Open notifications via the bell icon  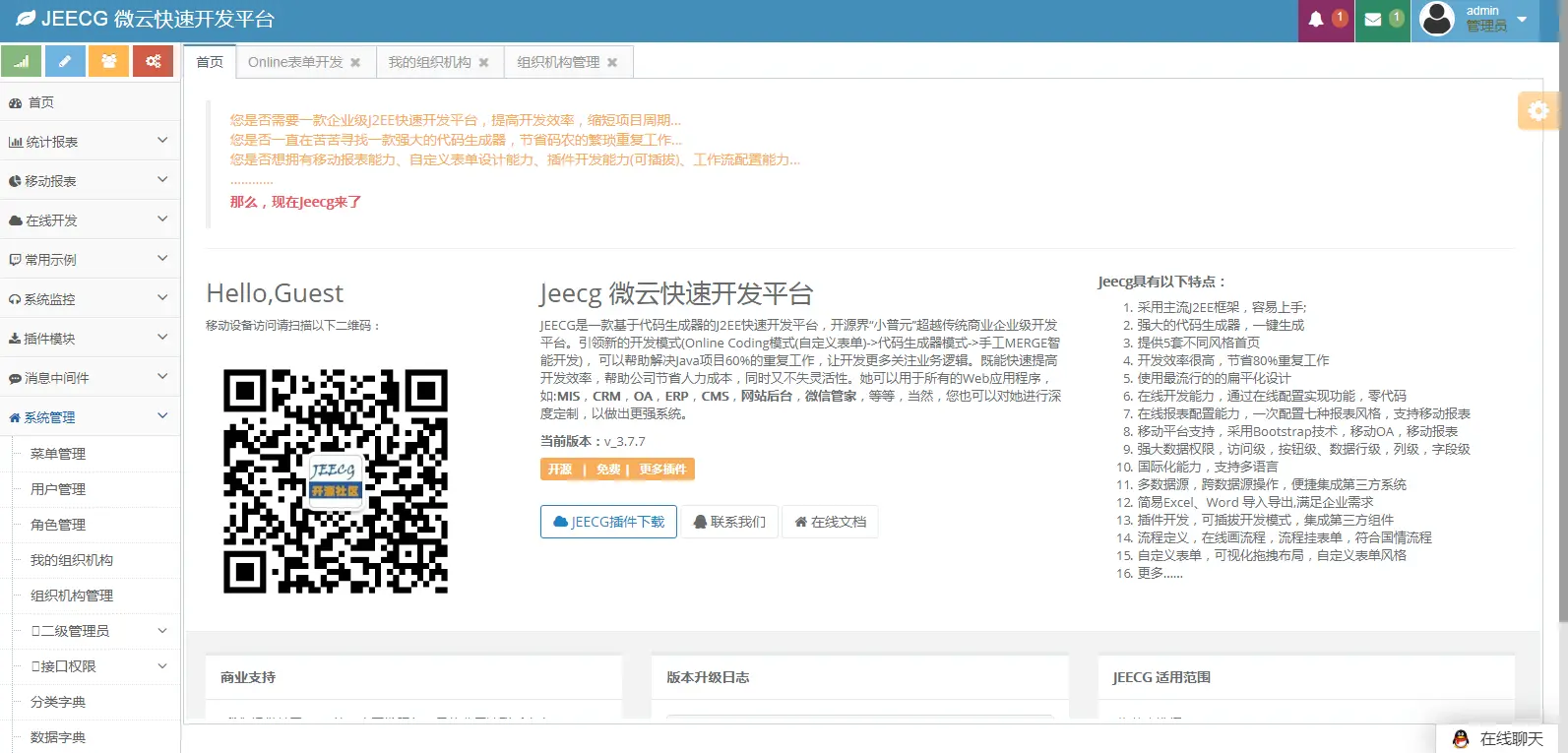[x=1316, y=20]
